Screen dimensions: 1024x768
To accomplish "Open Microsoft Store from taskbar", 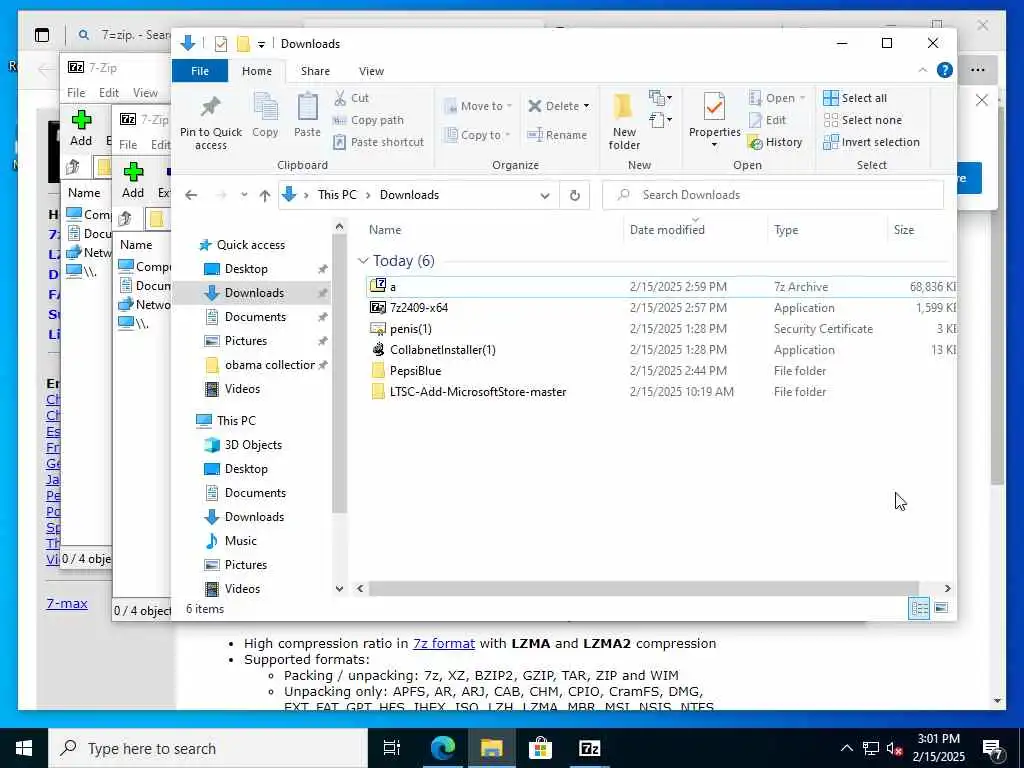I will [540, 748].
